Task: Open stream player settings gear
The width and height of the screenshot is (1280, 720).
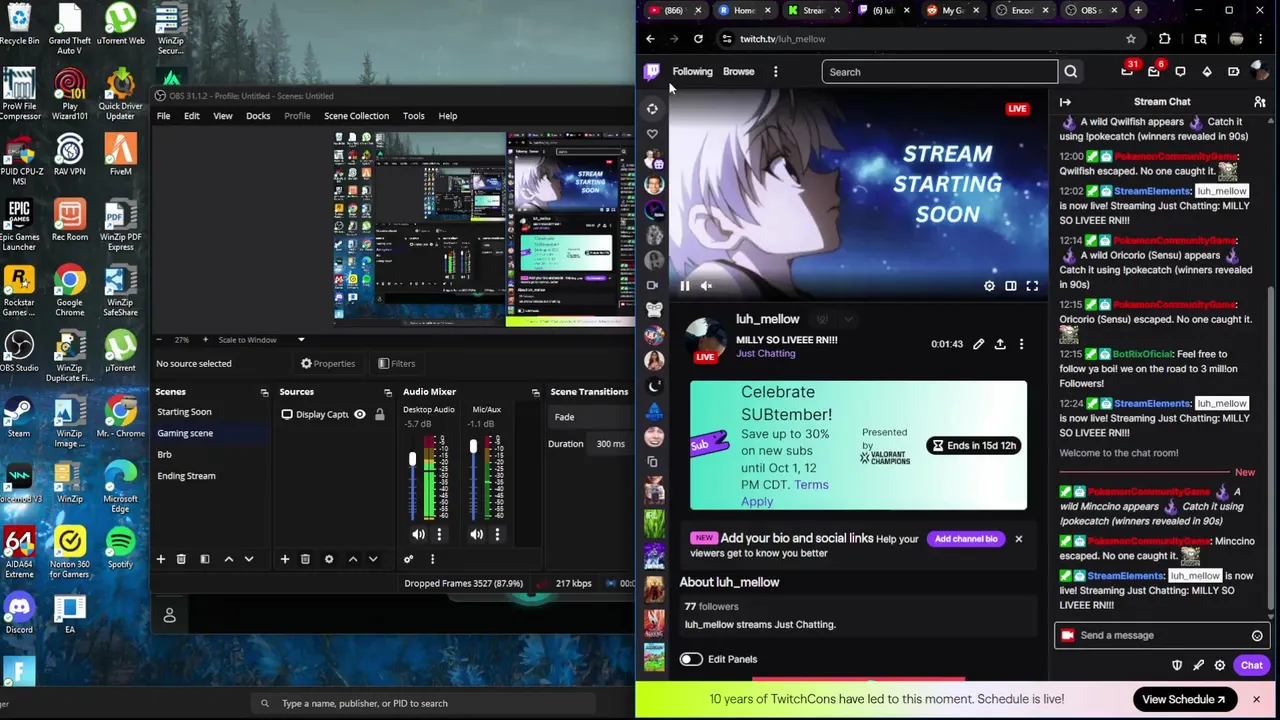Action: click(989, 286)
